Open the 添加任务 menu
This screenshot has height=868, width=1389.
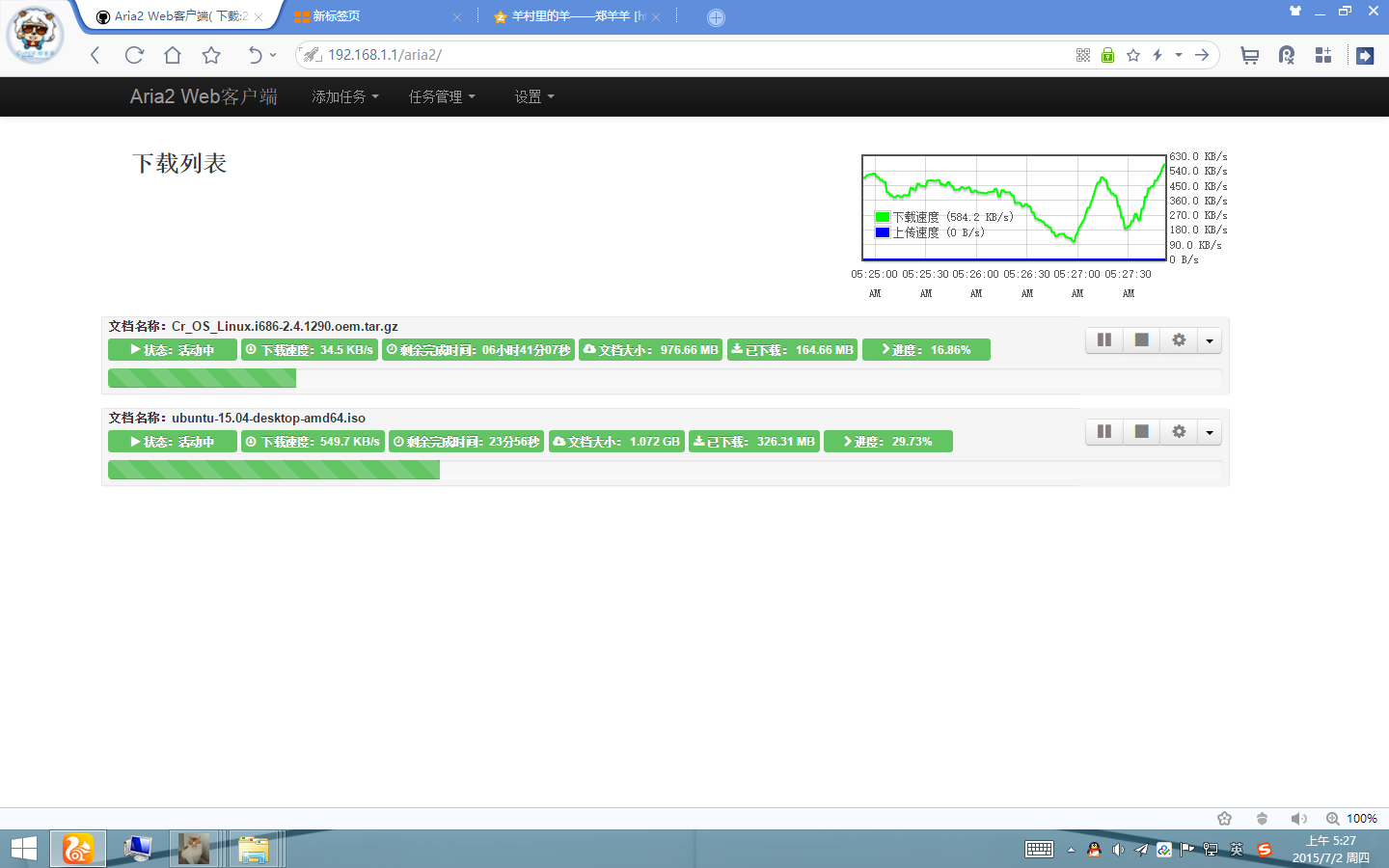[345, 96]
